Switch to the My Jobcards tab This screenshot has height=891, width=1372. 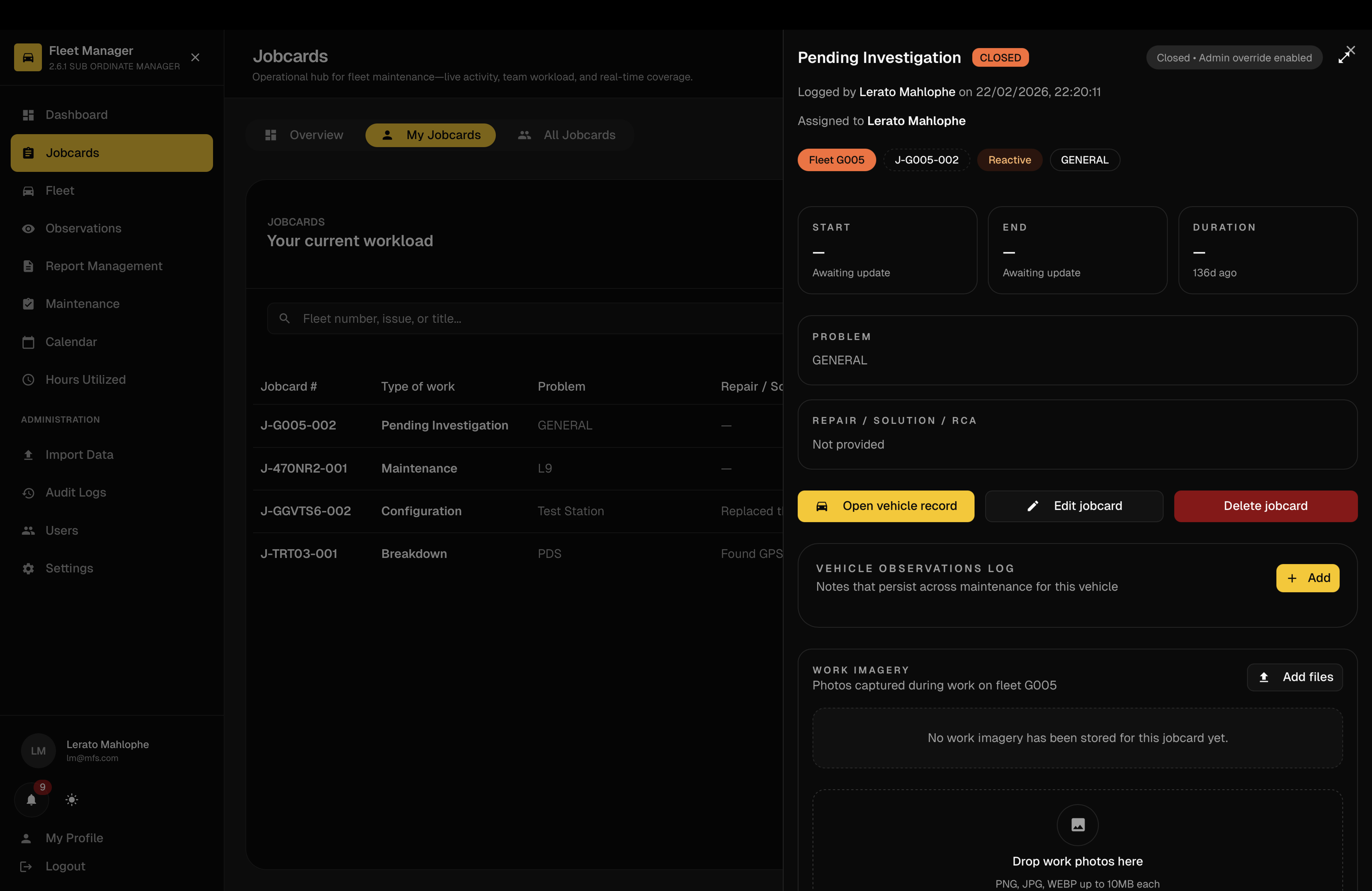(x=431, y=135)
